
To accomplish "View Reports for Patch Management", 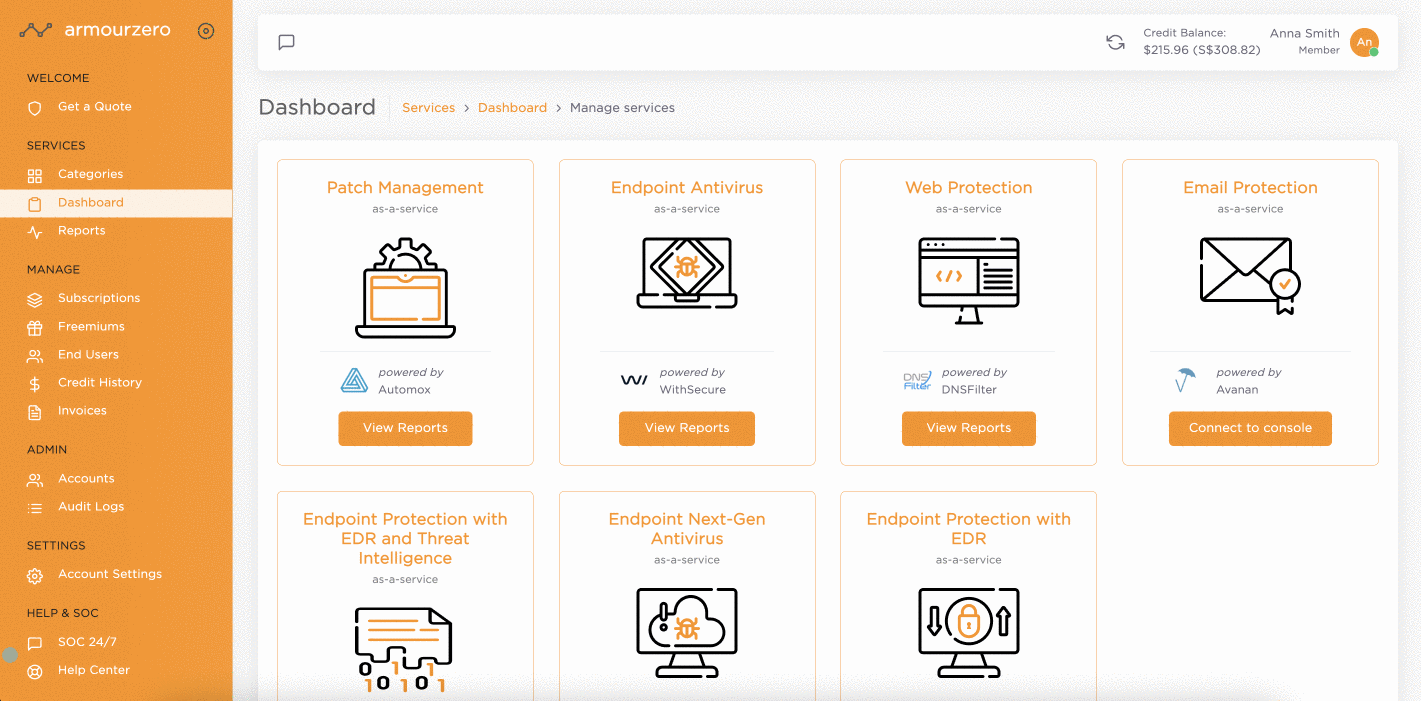I will pyautogui.click(x=405, y=428).
